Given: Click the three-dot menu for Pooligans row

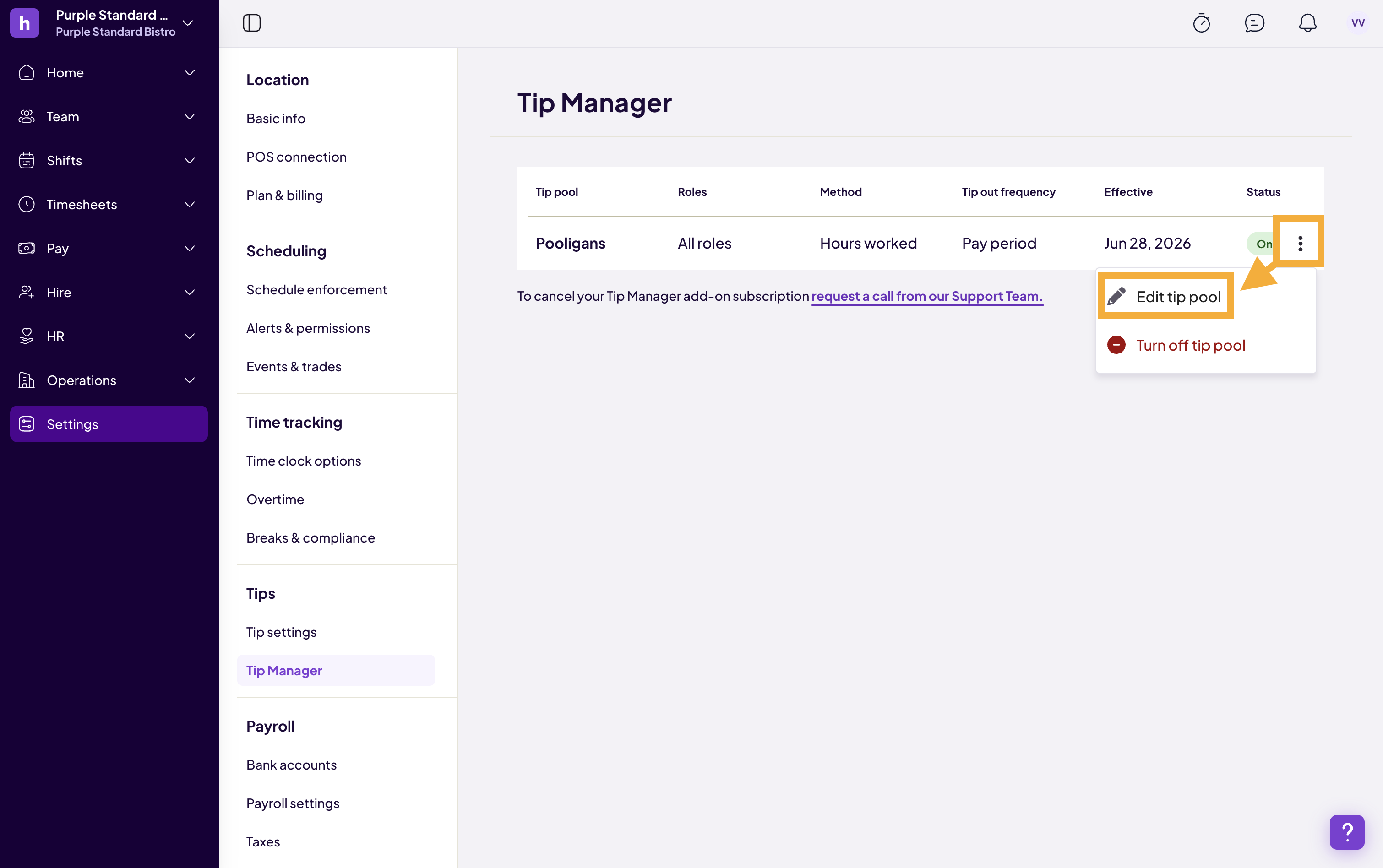Looking at the screenshot, I should pos(1300,244).
